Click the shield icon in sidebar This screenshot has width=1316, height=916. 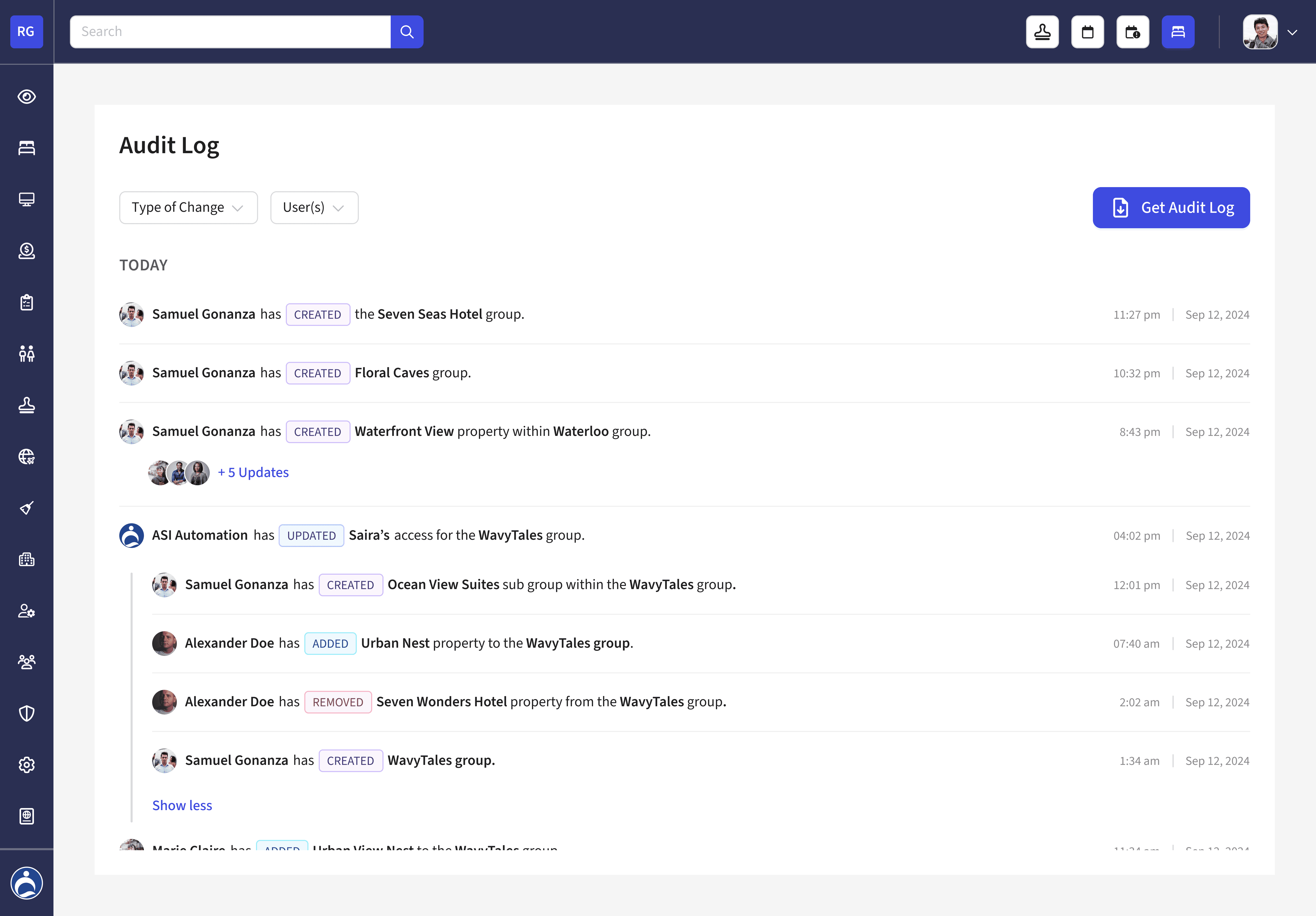pyautogui.click(x=26, y=713)
